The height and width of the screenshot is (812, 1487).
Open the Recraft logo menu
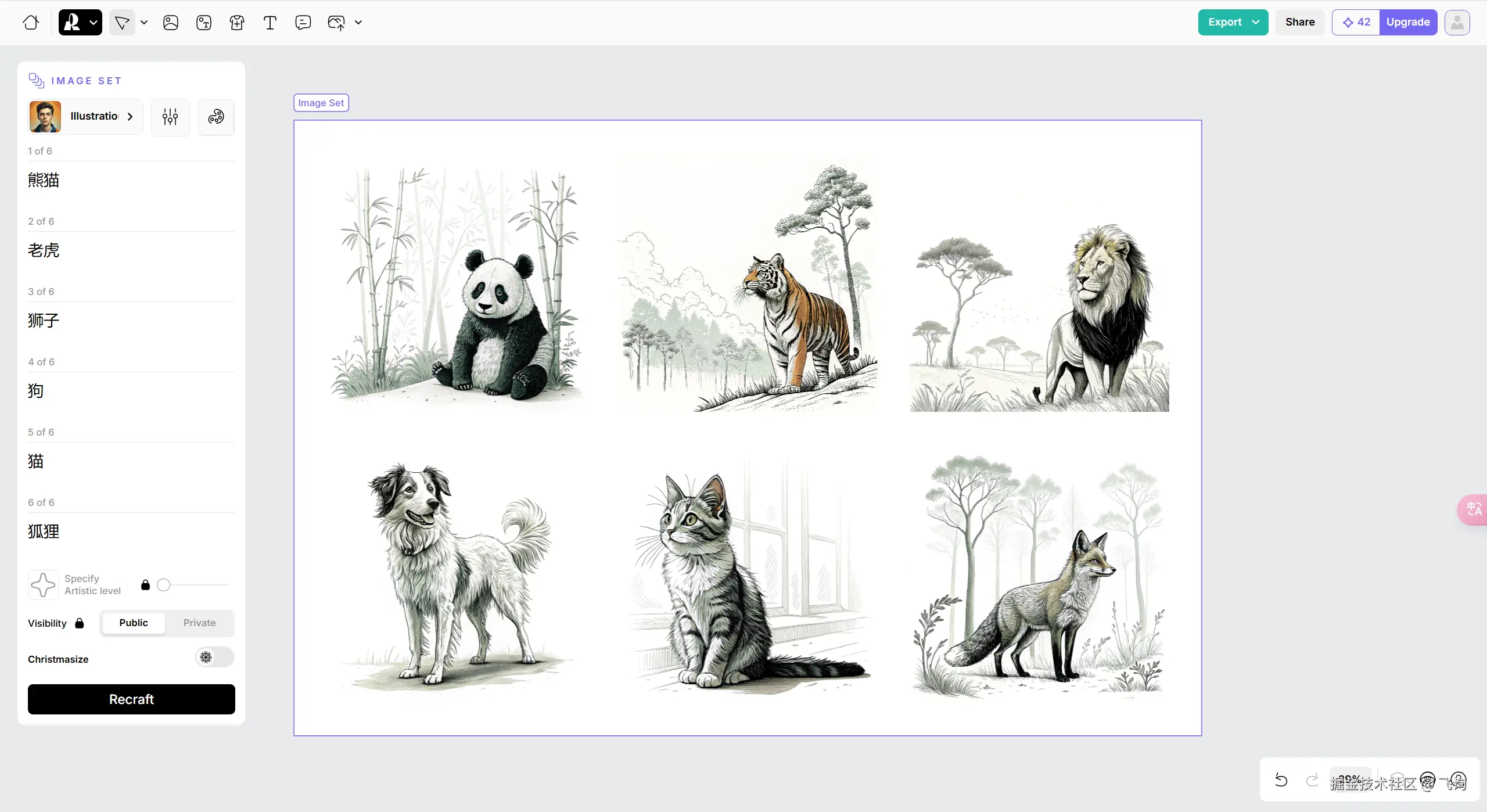pyautogui.click(x=80, y=23)
